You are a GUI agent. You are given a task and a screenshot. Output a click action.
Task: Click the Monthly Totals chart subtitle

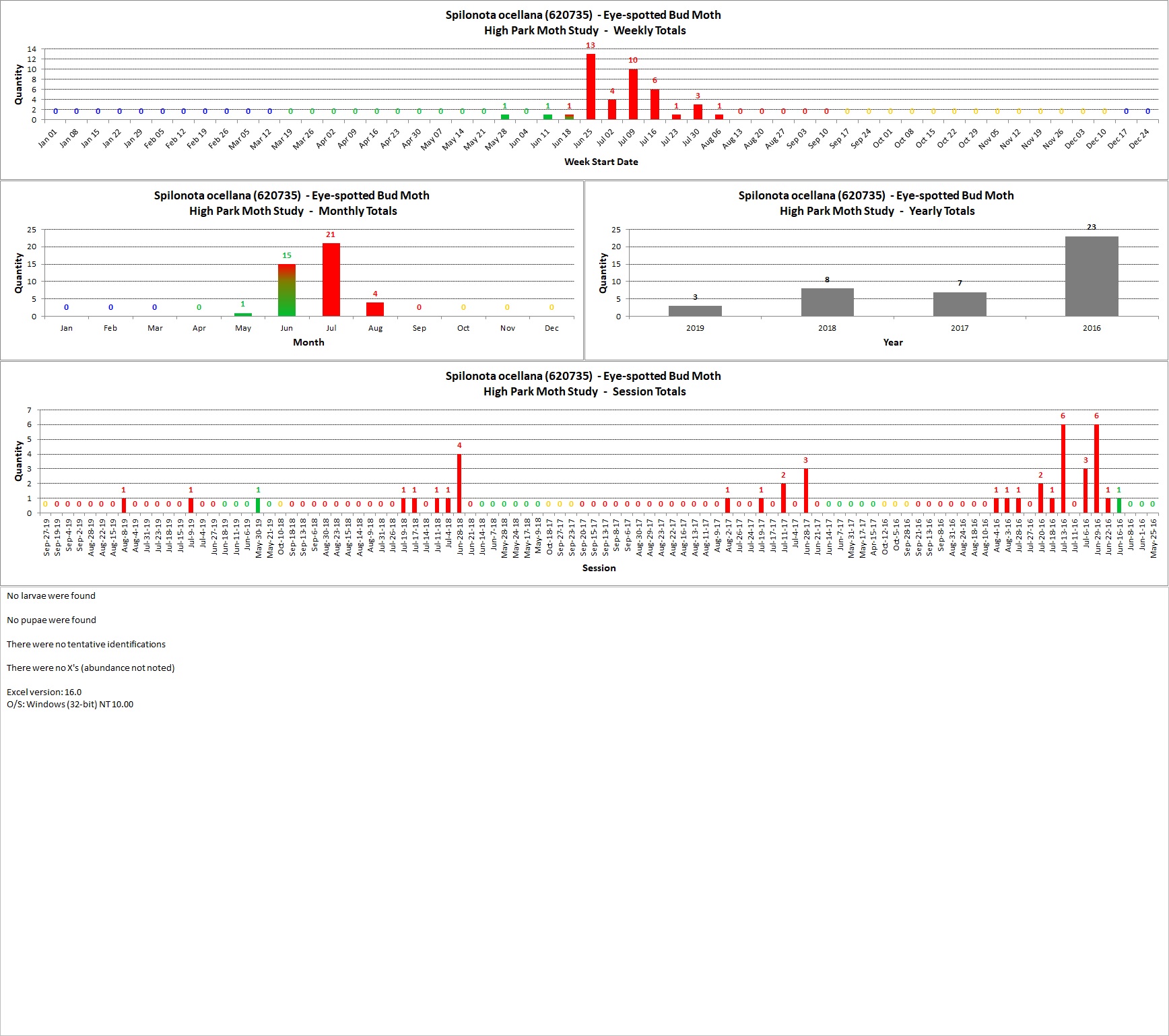click(x=293, y=211)
